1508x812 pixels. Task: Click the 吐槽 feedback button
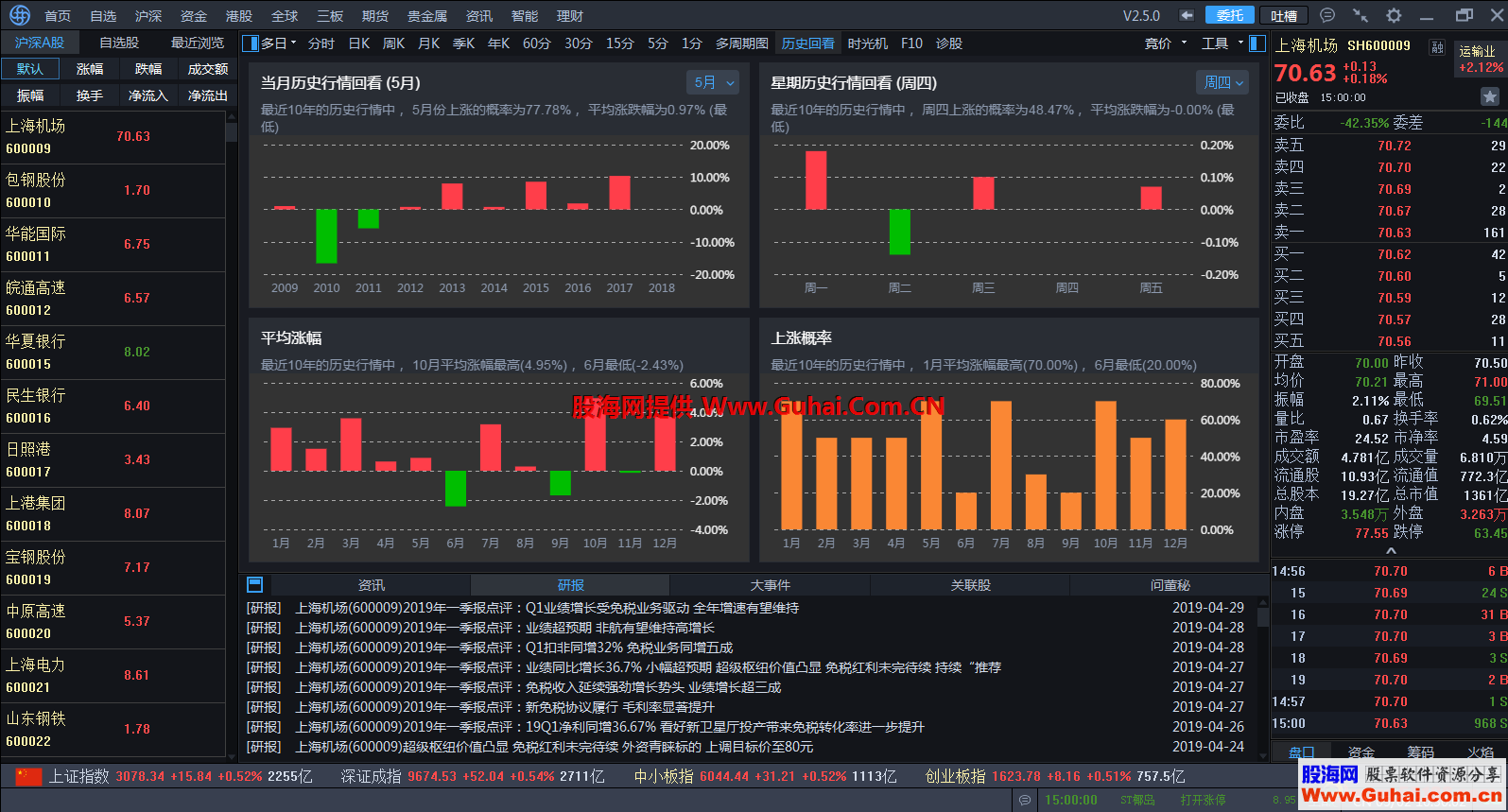point(1284,15)
